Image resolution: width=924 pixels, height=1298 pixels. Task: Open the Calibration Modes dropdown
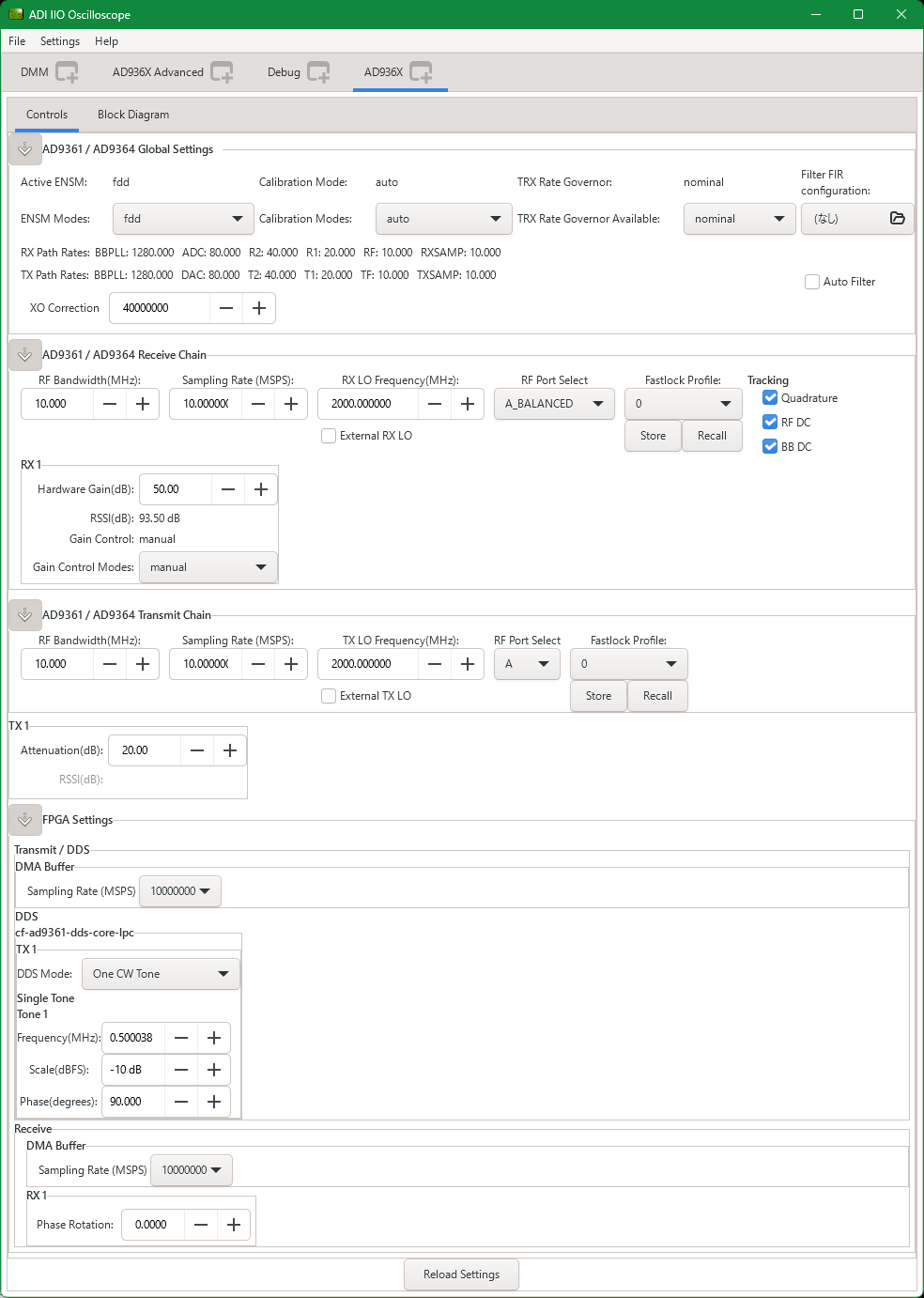pos(443,219)
